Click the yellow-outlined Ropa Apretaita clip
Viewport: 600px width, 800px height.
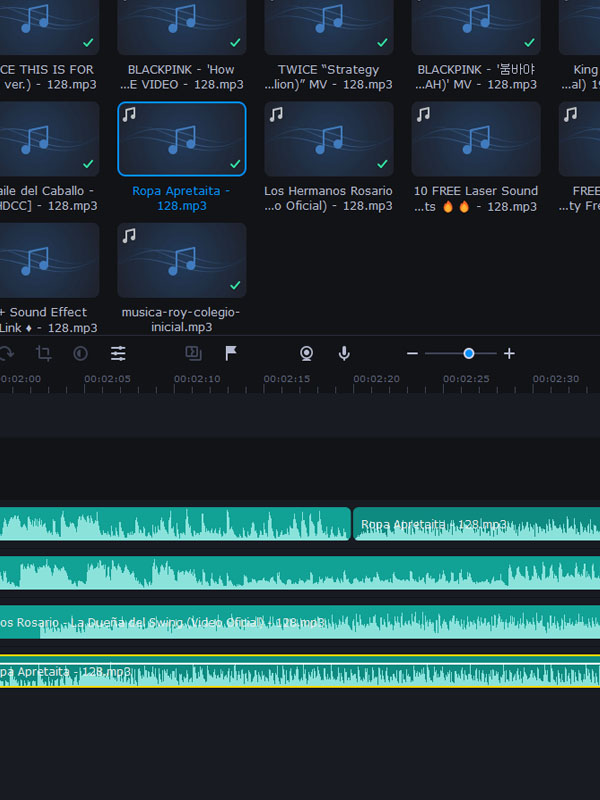(x=300, y=673)
